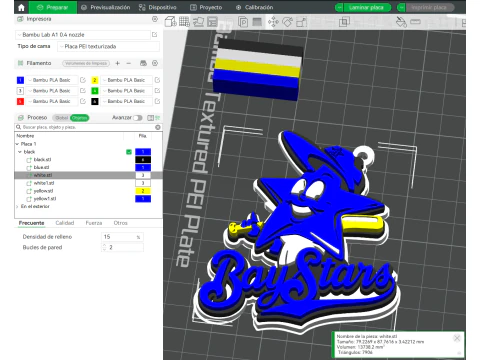Toggle the Avanzar advanced switch
The width and height of the screenshot is (480, 360).
[x=137, y=118]
